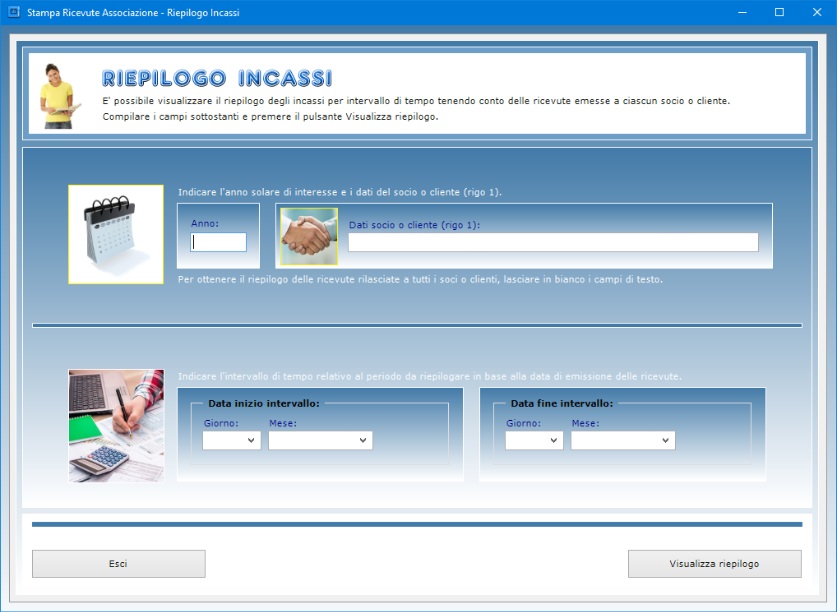This screenshot has width=837, height=612.
Task: Click the Visualizza riepilogo button
Action: click(715, 564)
